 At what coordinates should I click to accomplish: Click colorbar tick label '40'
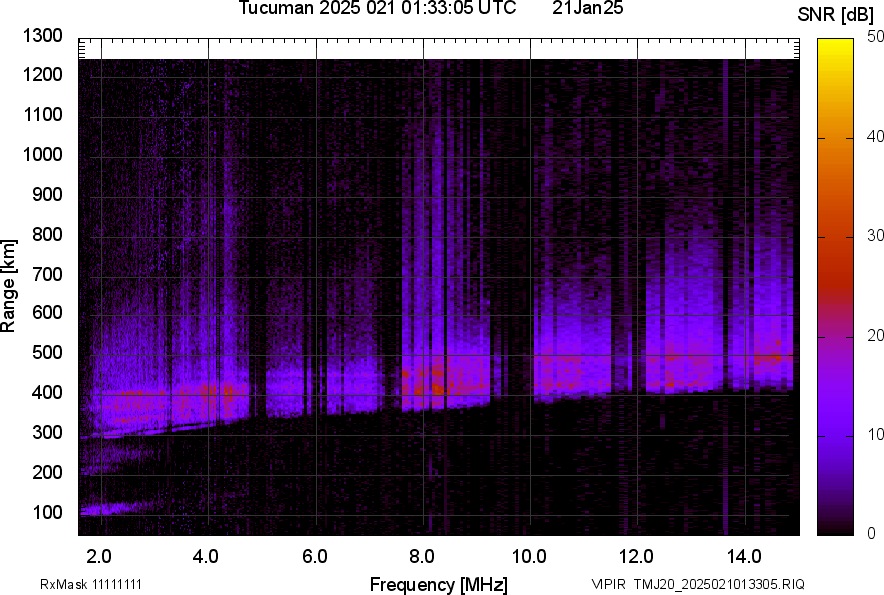(x=875, y=136)
